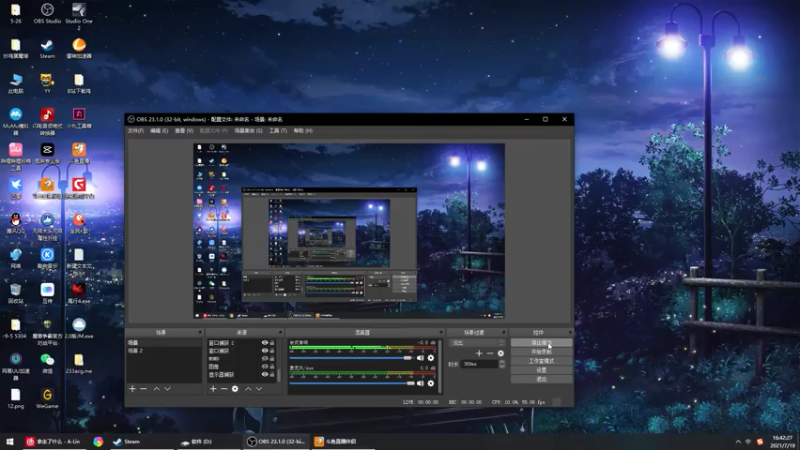The width and height of the screenshot is (800, 450).
Task: Decrease transition duration with down arrow
Action: coord(502,366)
